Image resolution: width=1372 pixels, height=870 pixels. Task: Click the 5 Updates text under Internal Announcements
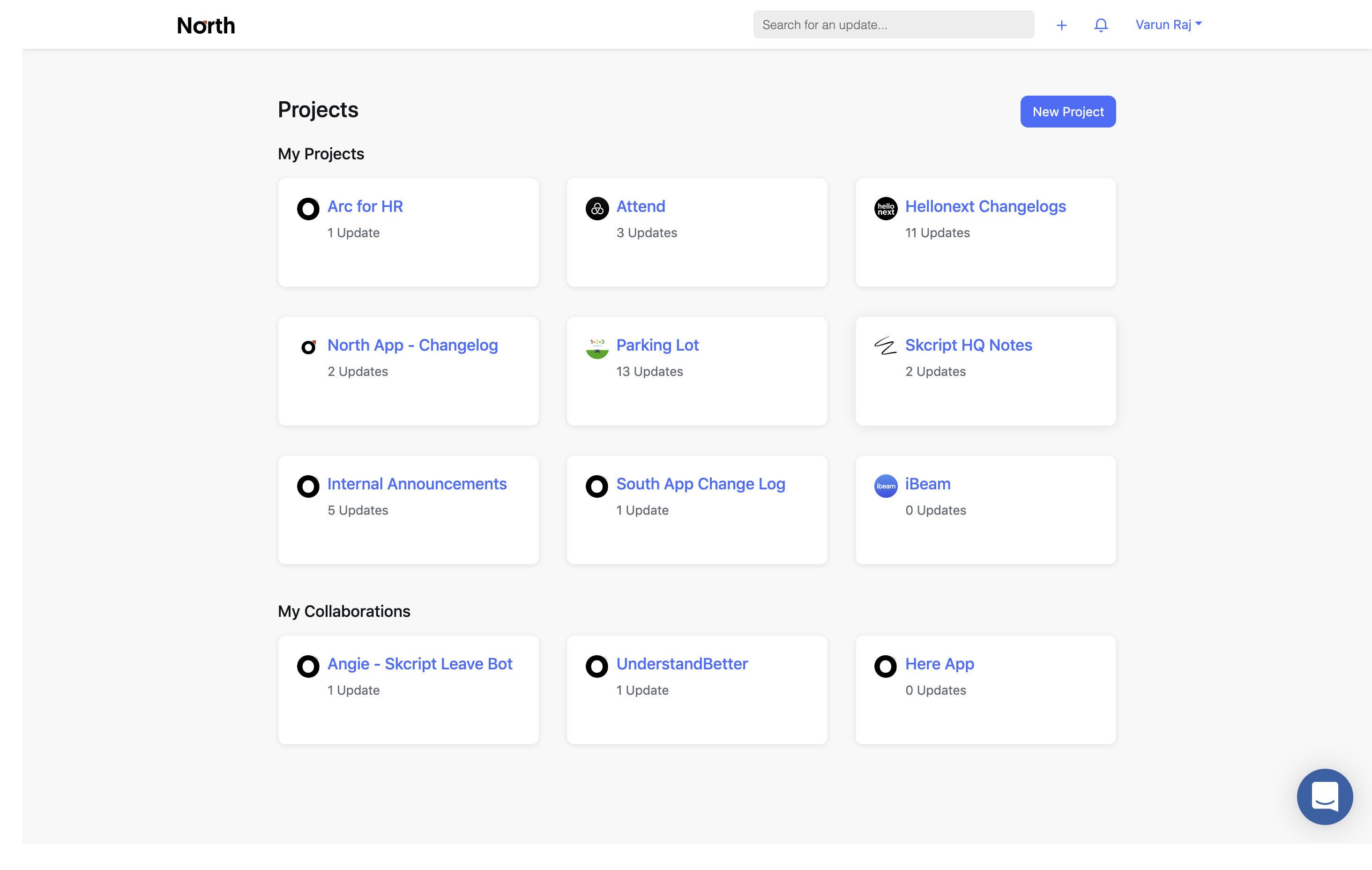click(x=358, y=510)
